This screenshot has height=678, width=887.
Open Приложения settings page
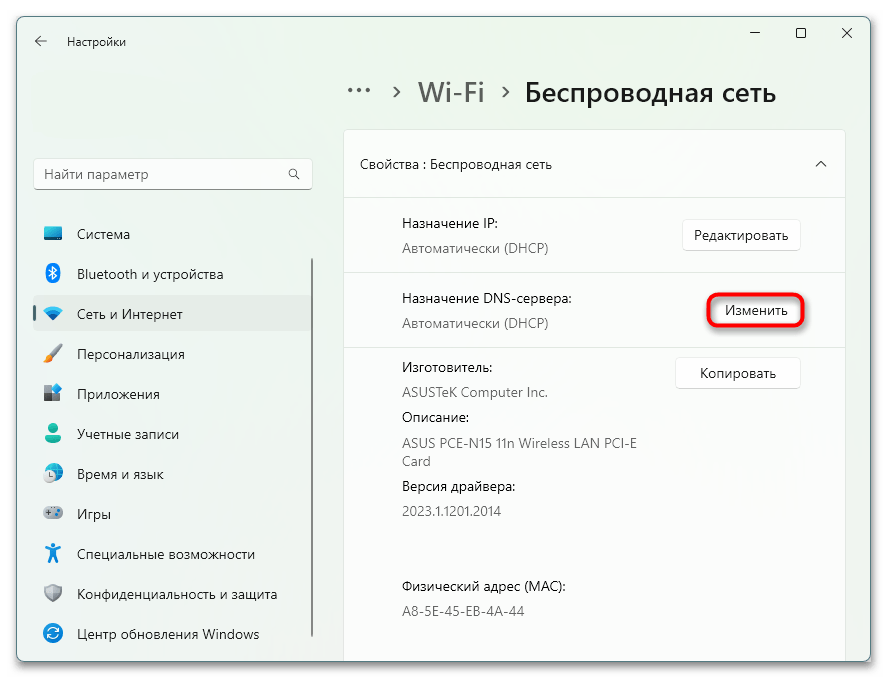pos(172,394)
